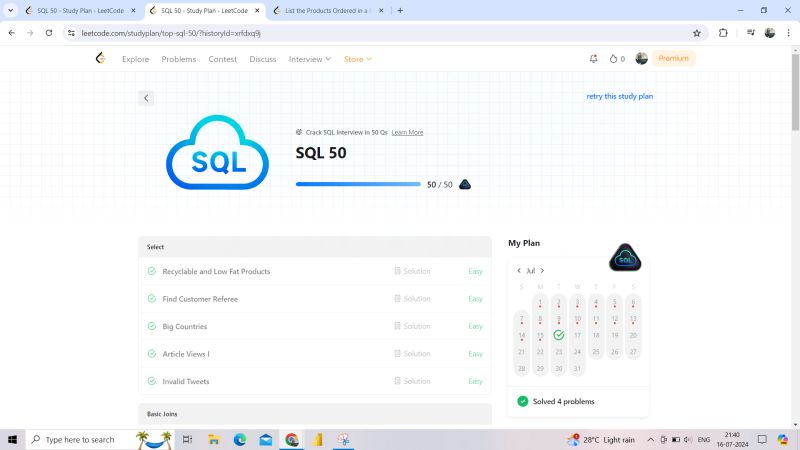Click the solved check beside Recyclable and Low Fat Products
Viewport: 800px width, 450px height.
coord(152,271)
